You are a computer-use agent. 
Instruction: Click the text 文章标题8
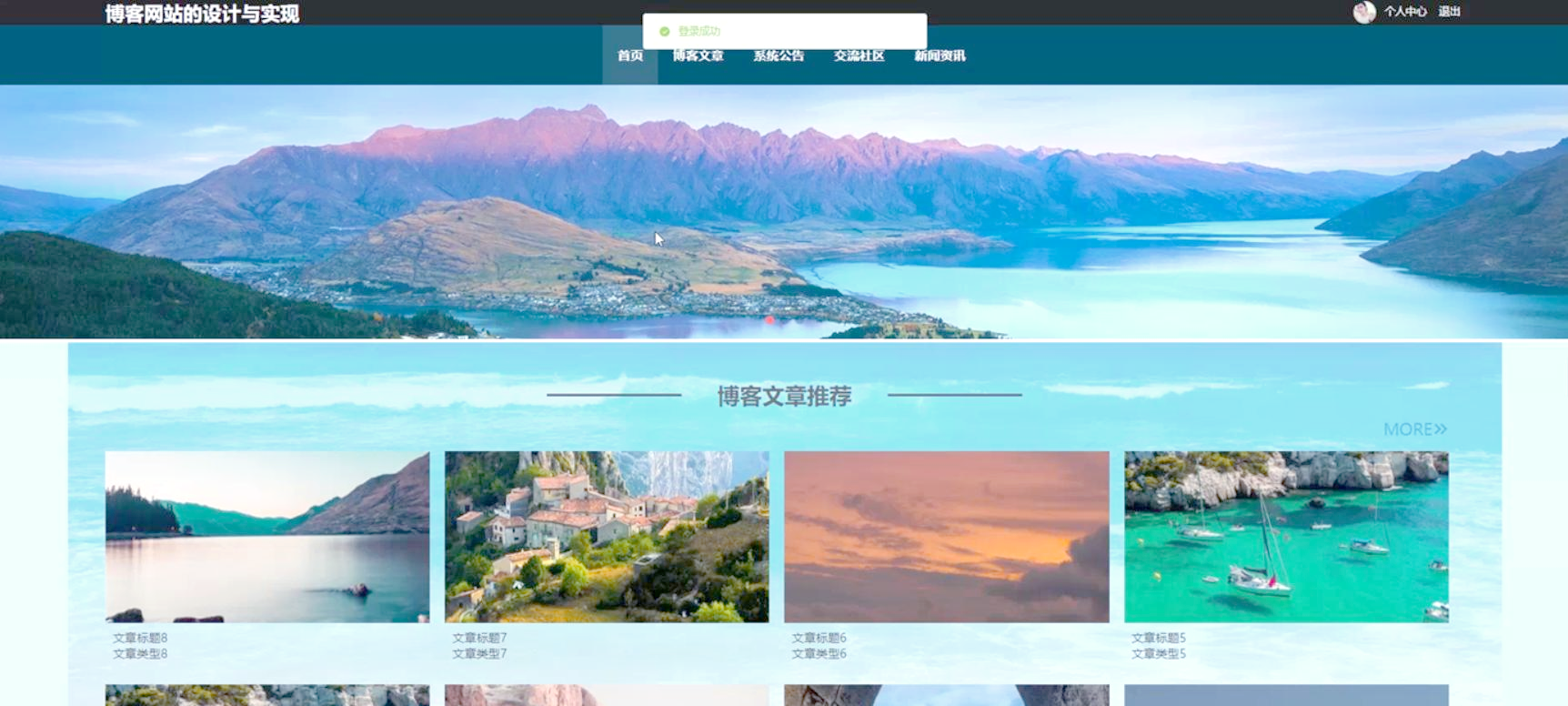[140, 638]
